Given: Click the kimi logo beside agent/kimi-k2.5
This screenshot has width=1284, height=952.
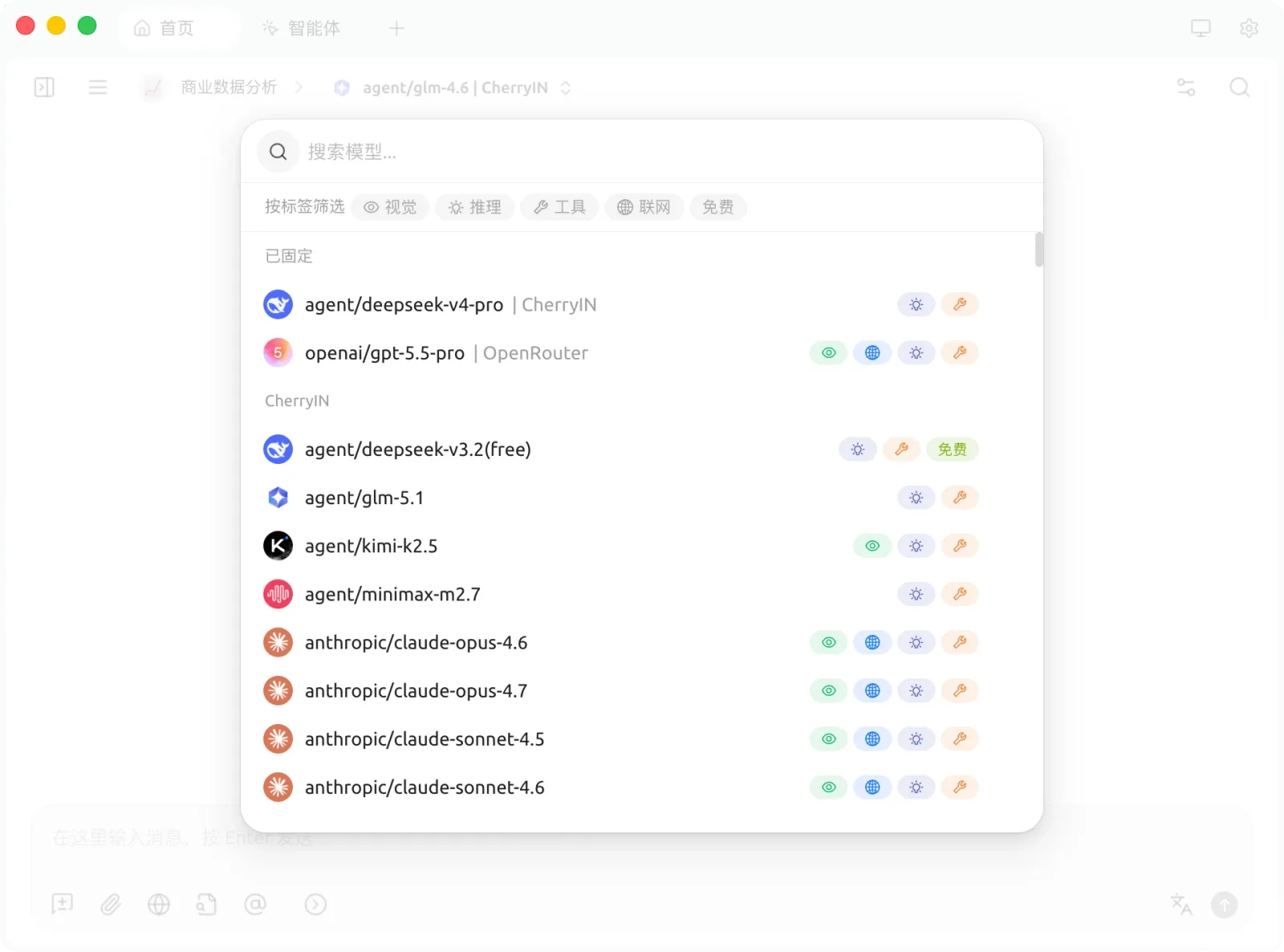Looking at the screenshot, I should click(278, 546).
